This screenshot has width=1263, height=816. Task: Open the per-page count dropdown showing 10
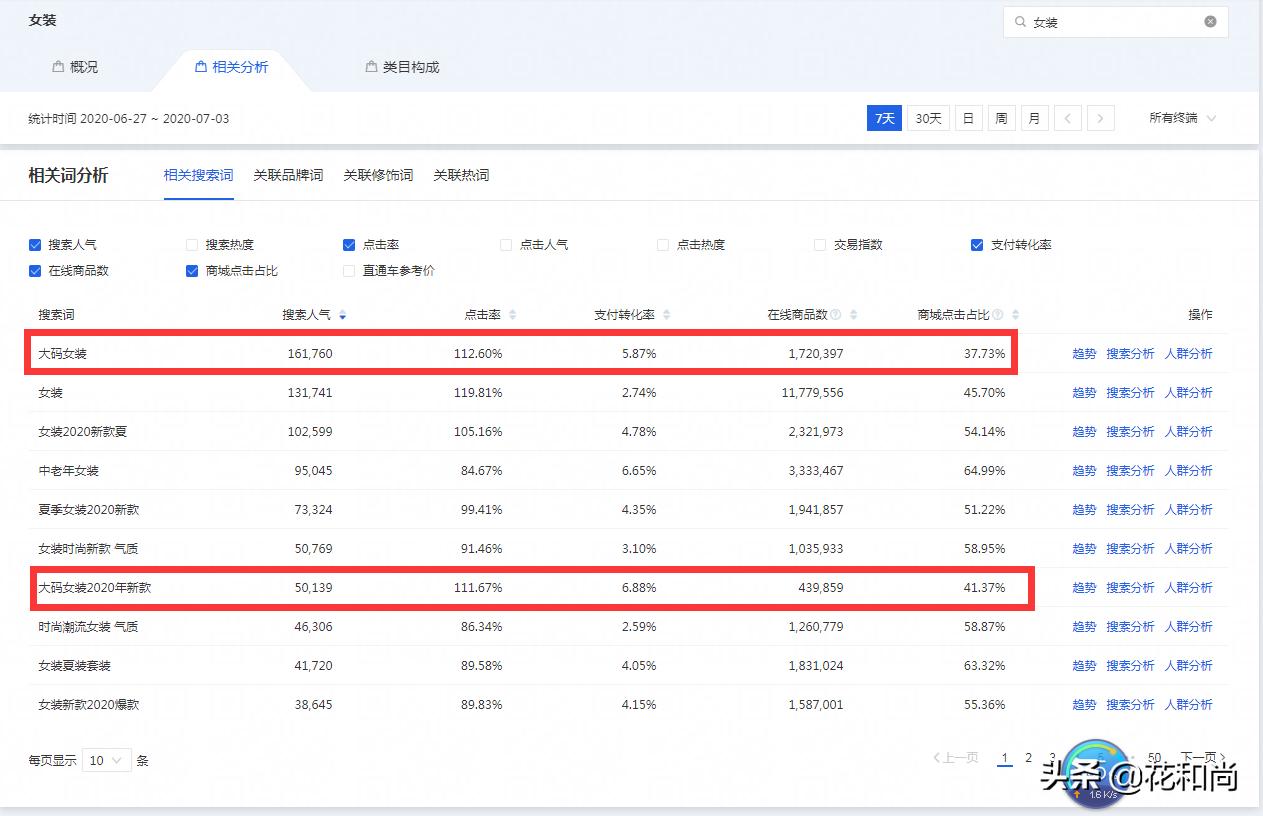click(106, 760)
